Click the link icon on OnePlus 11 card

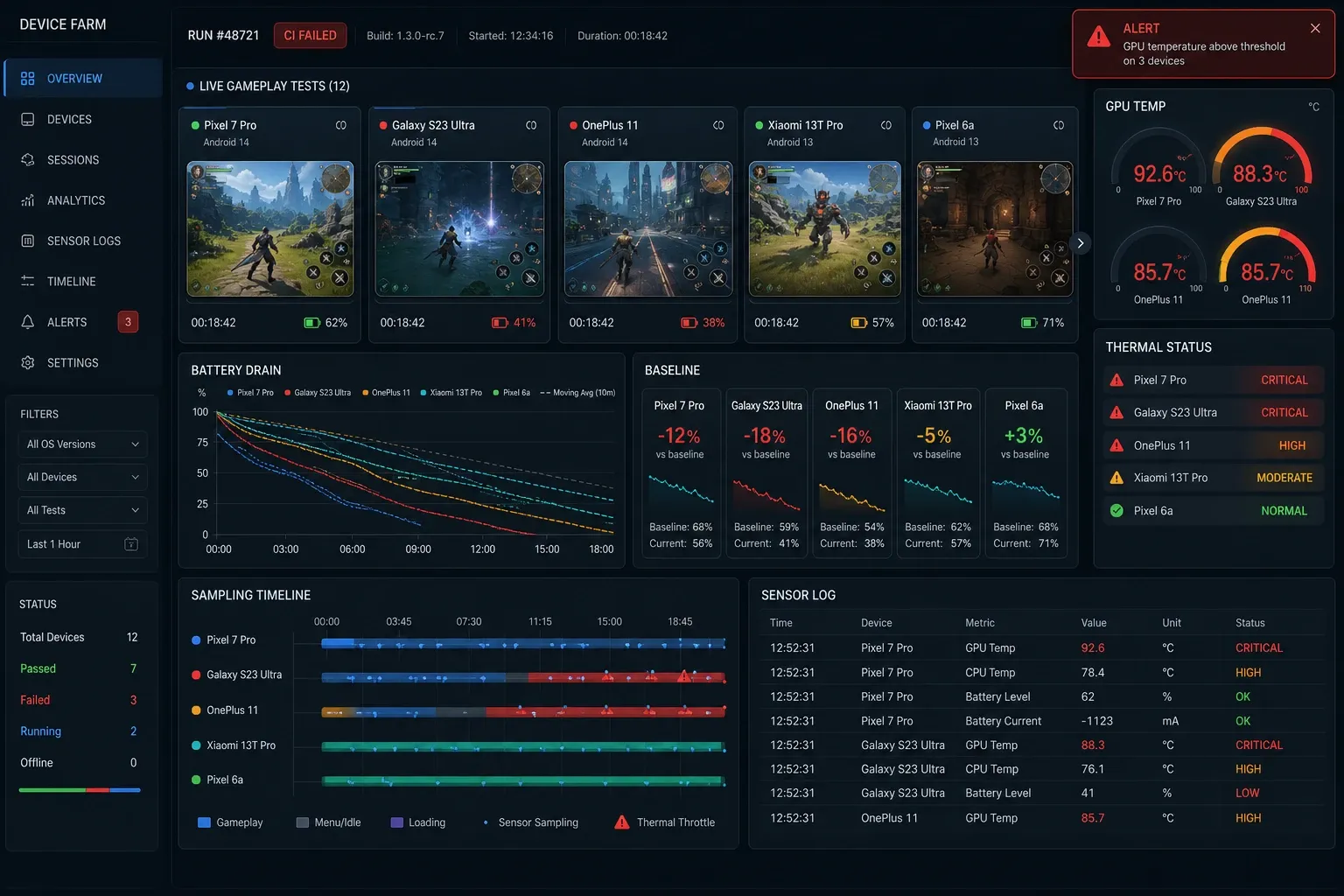pyautogui.click(x=718, y=125)
